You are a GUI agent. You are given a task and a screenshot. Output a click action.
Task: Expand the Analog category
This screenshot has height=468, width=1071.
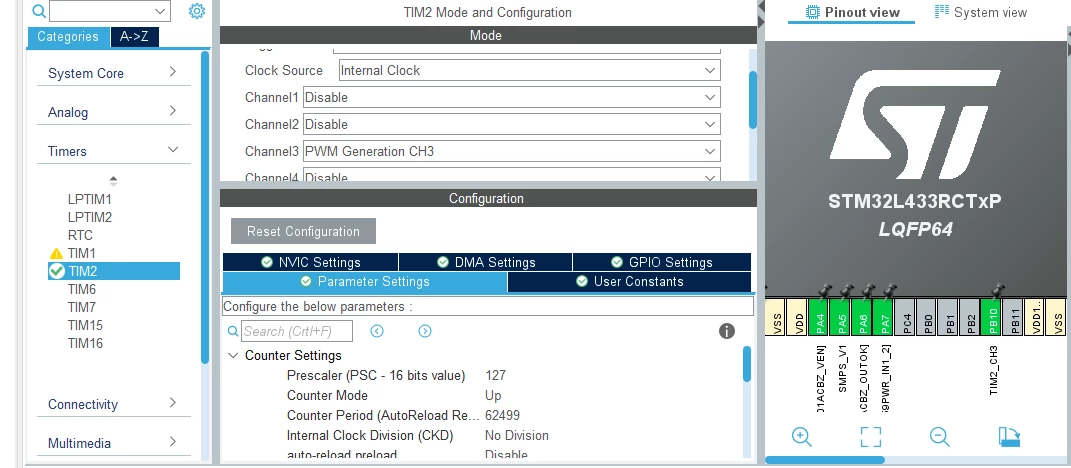point(114,112)
